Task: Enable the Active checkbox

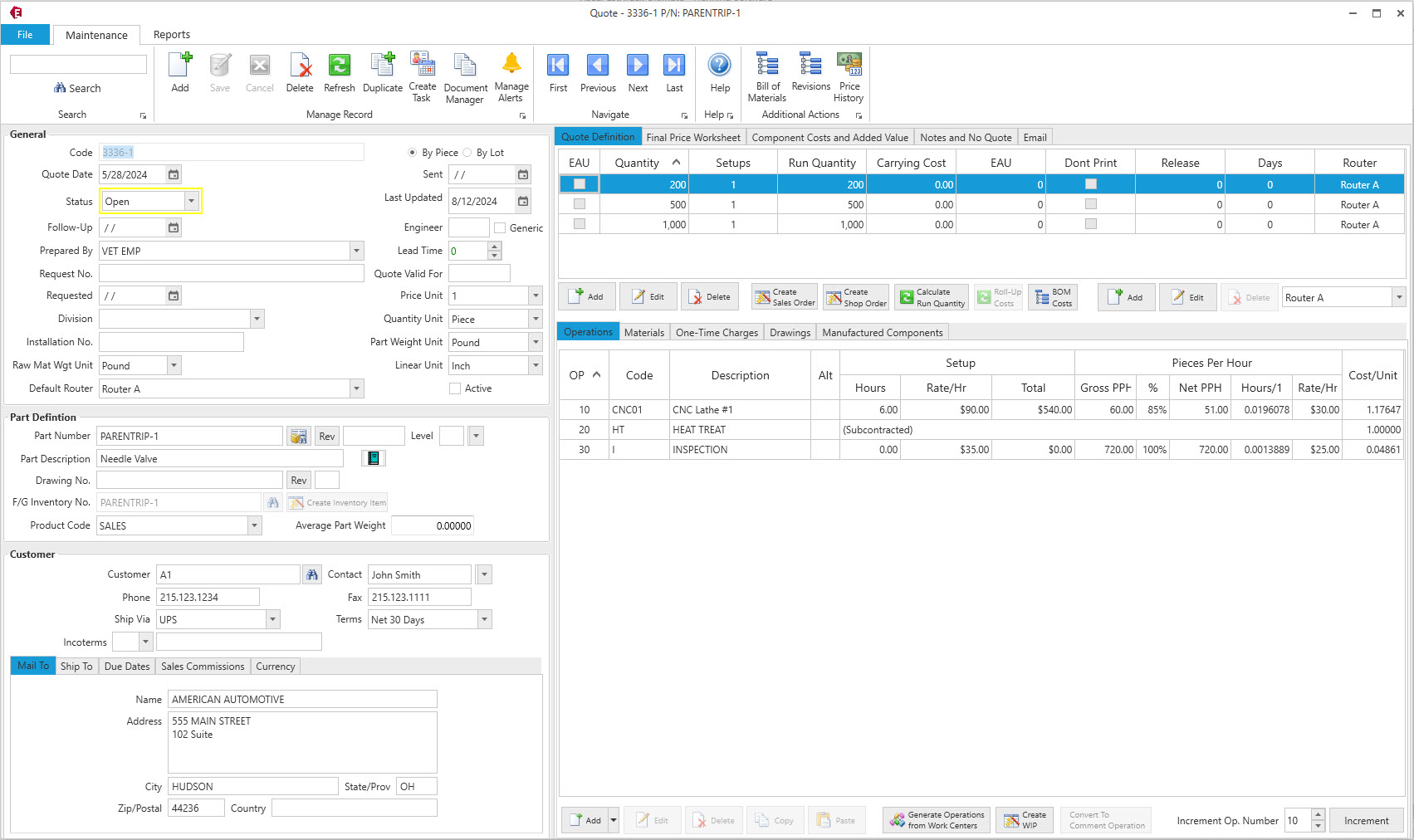Action: click(455, 388)
